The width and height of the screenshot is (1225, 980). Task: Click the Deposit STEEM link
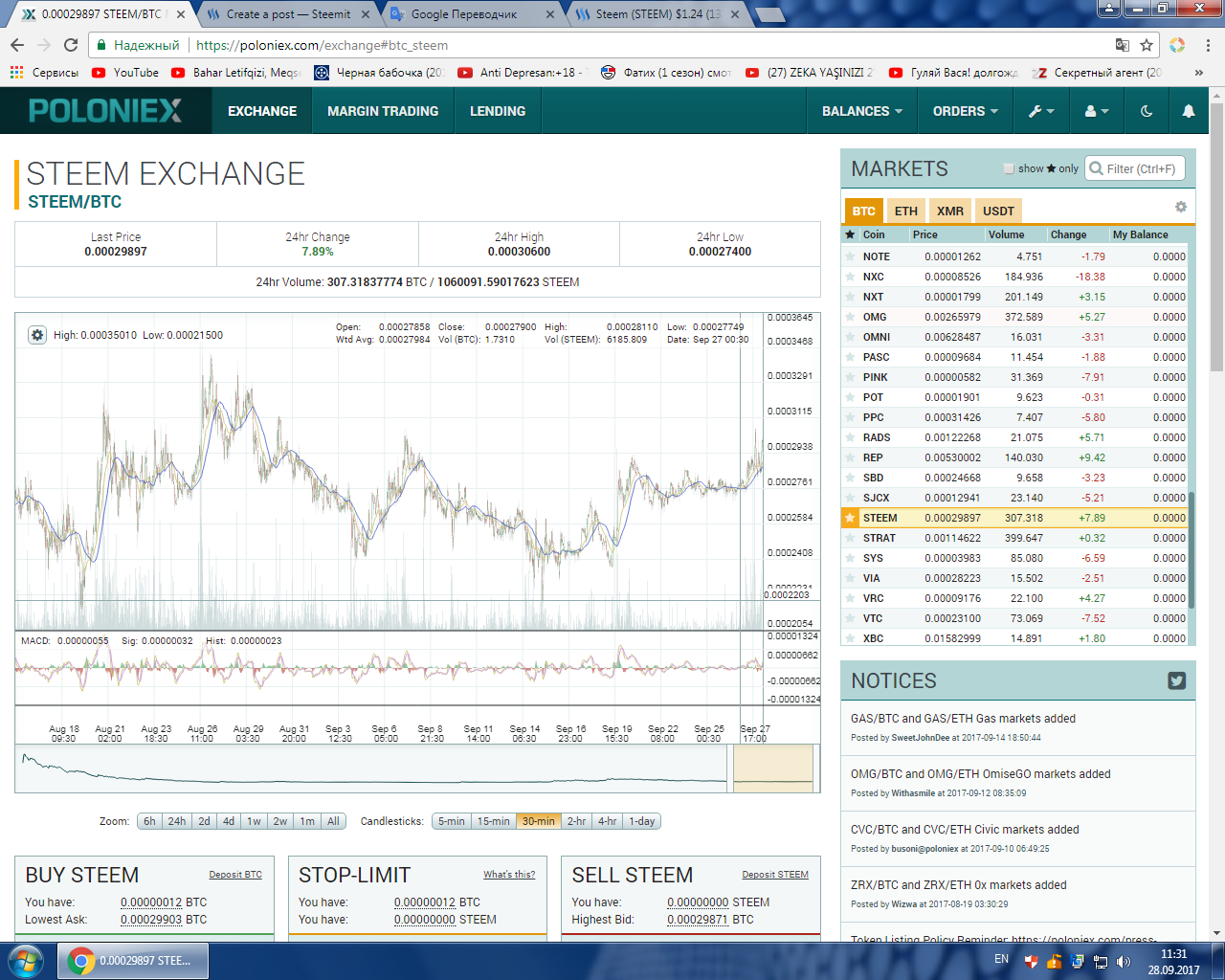point(775,874)
